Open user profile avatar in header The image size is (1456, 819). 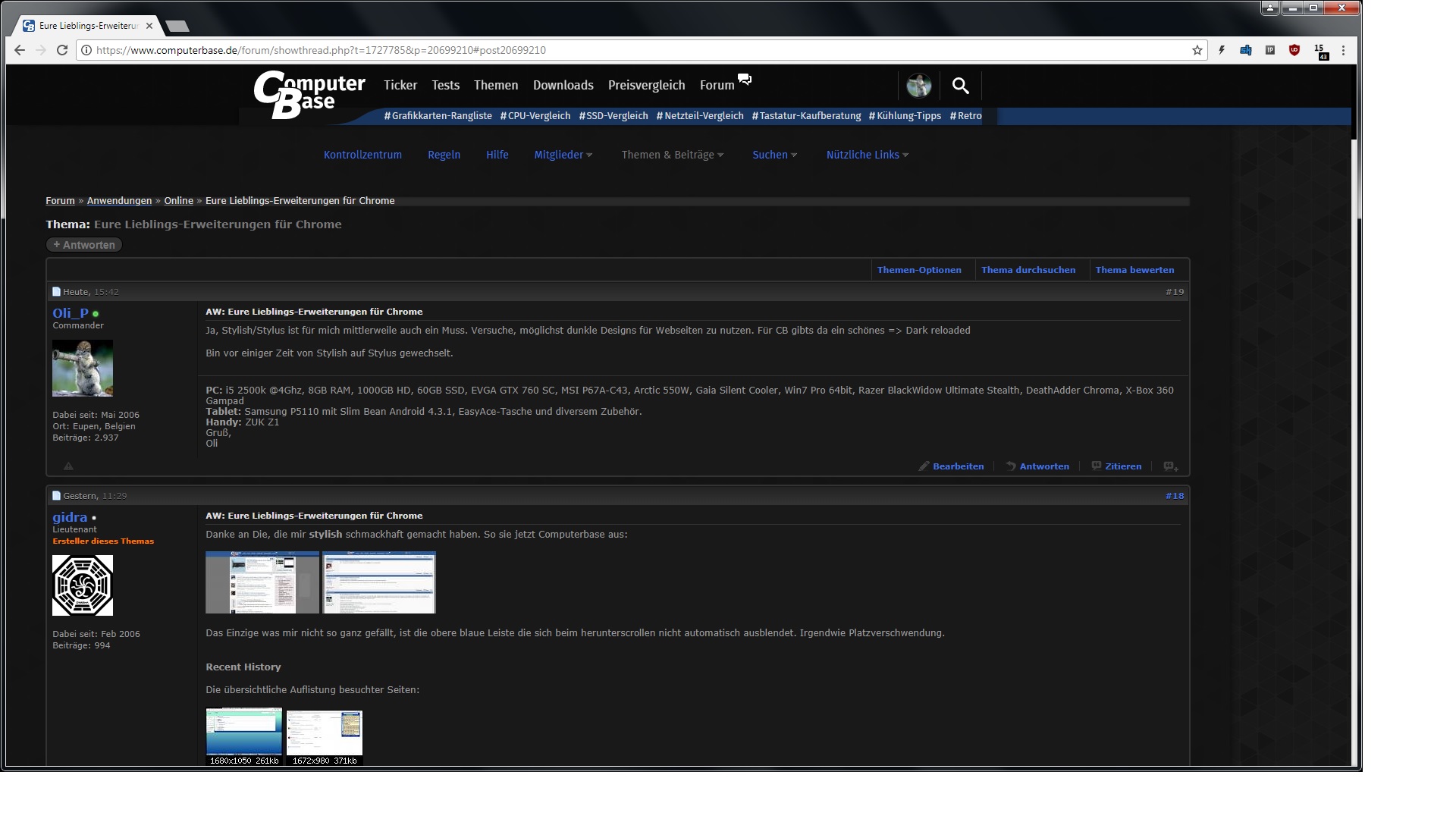(918, 86)
